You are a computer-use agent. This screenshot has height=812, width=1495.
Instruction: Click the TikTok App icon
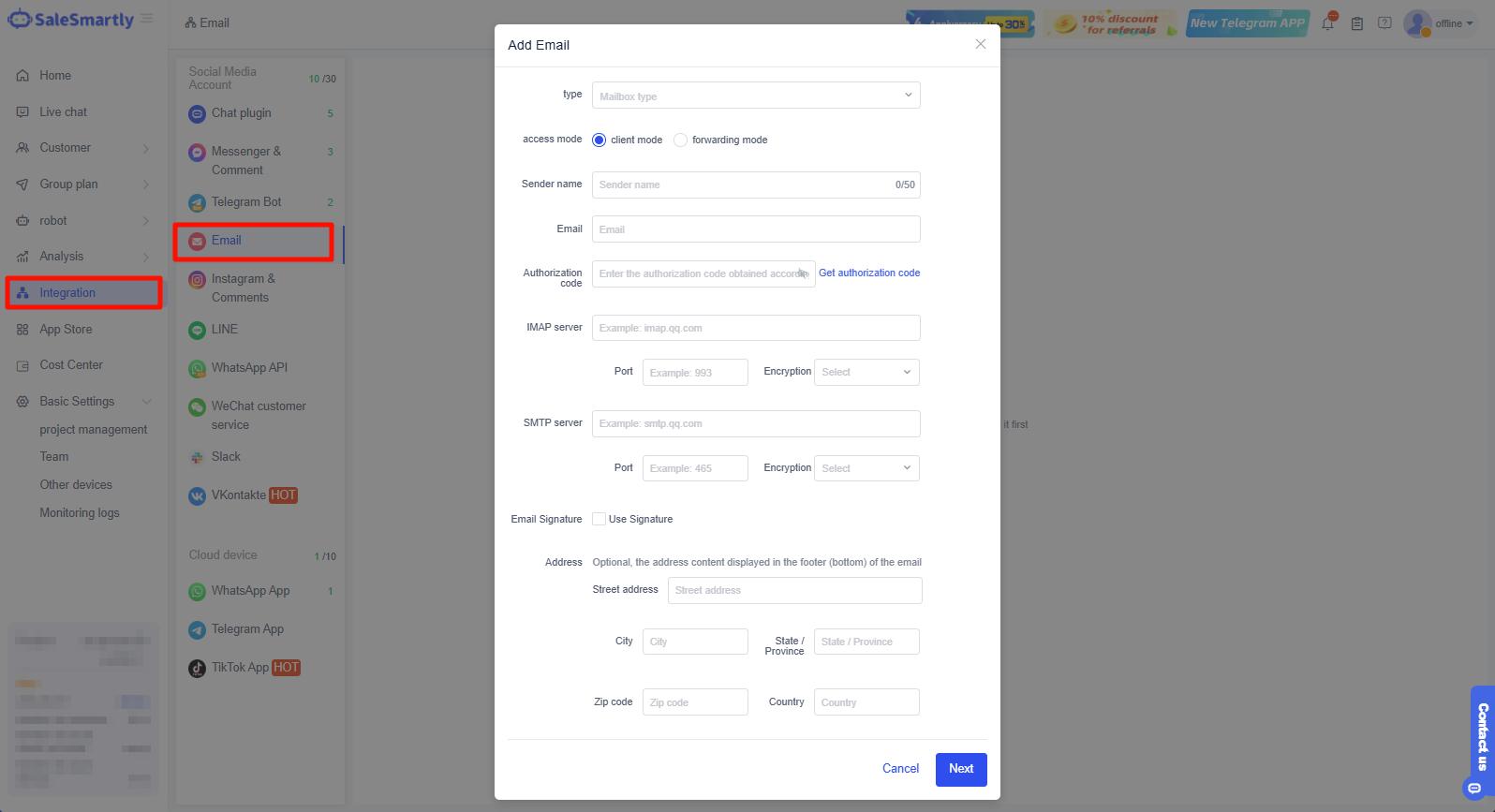[197, 668]
